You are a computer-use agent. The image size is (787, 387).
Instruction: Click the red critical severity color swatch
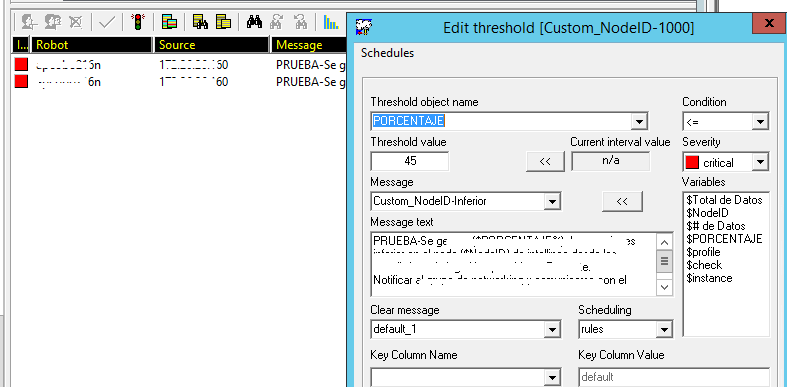coord(692,162)
